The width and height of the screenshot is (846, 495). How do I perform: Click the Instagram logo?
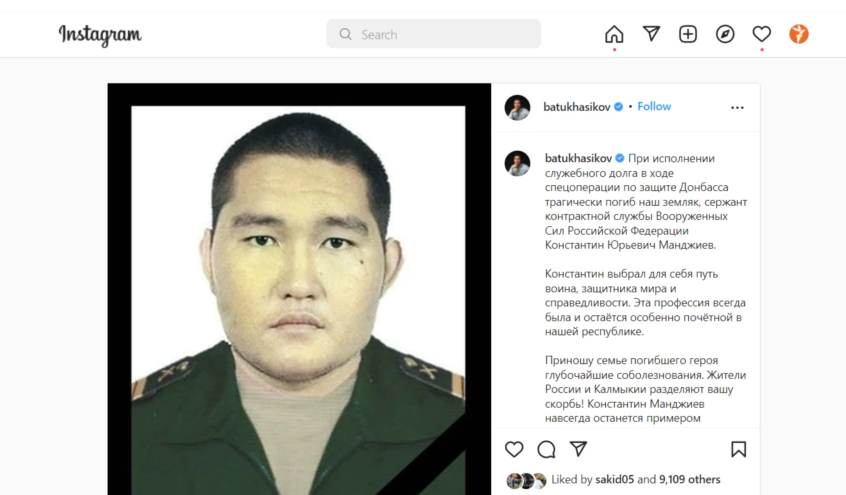click(x=100, y=35)
